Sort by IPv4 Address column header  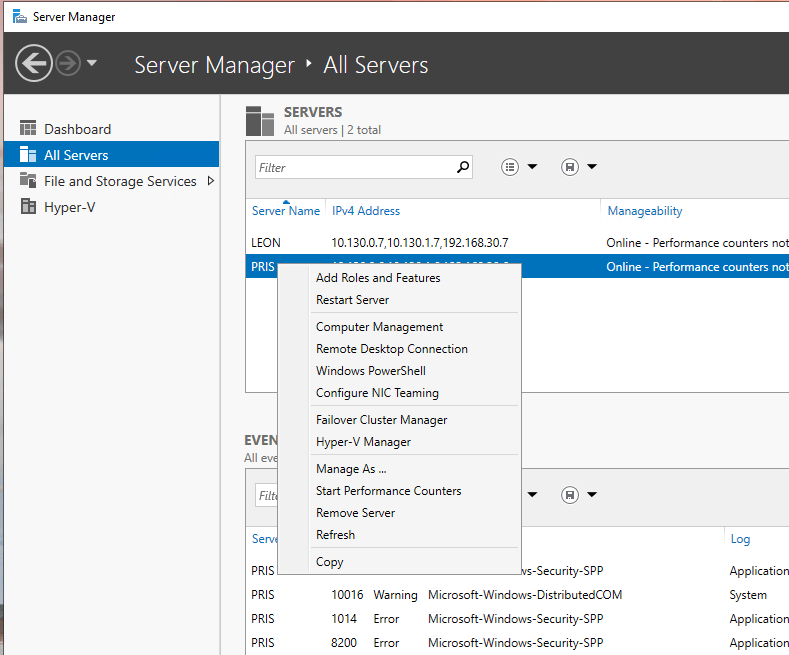pos(366,211)
